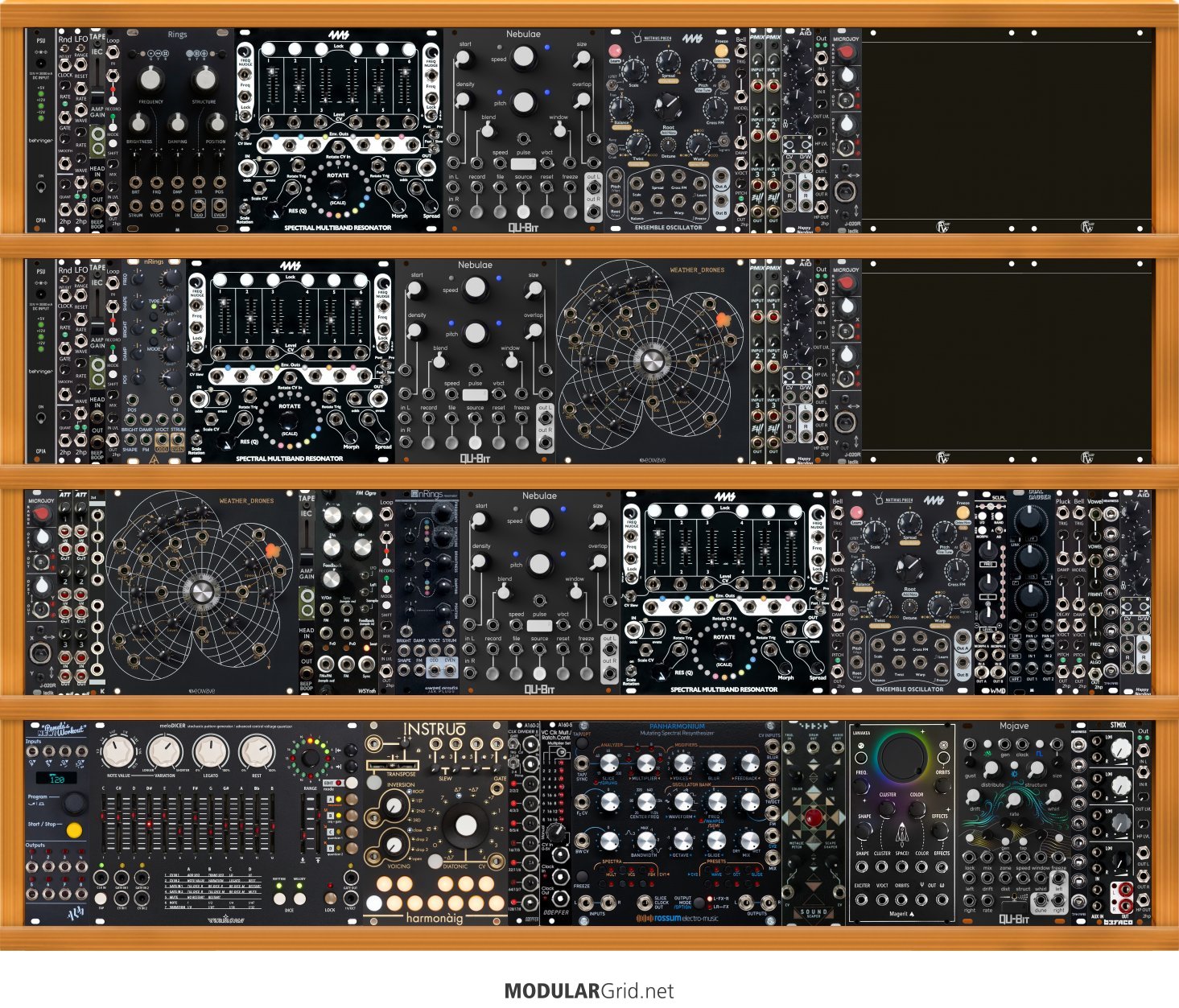
Task: Click the BLUR knob on Panharmonium
Action: tap(715, 763)
